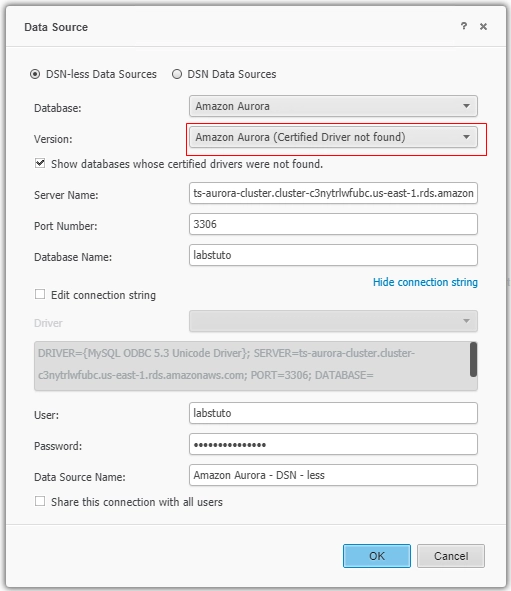Enable the Edit connection string checkbox
Image resolution: width=511 pixels, height=591 pixels.
tap(40, 294)
